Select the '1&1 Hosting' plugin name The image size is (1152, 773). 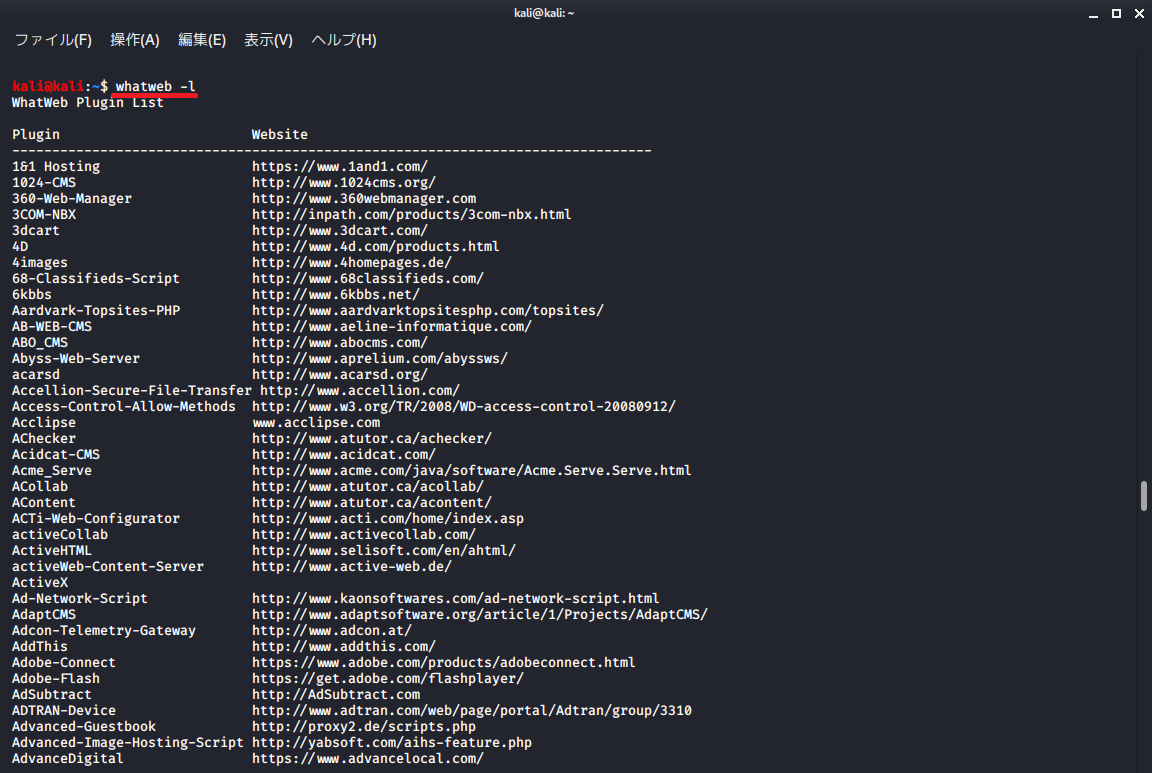tap(56, 167)
